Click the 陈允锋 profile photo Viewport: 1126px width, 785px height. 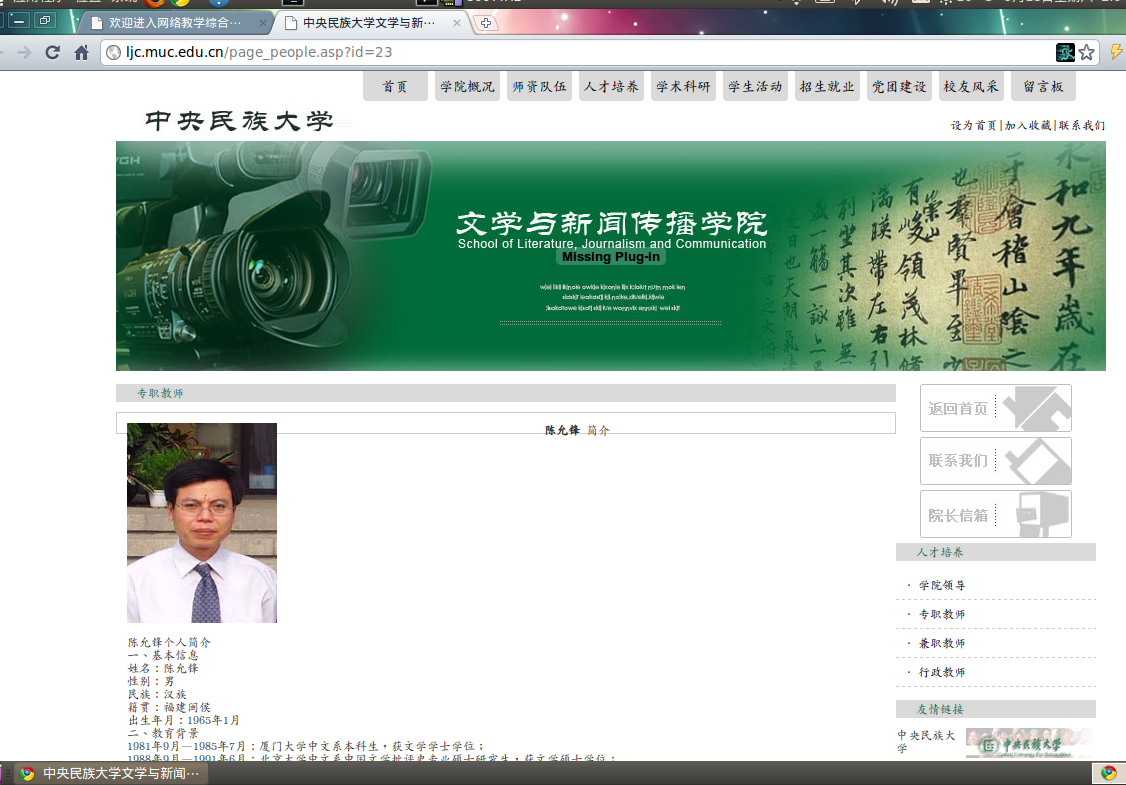202,523
